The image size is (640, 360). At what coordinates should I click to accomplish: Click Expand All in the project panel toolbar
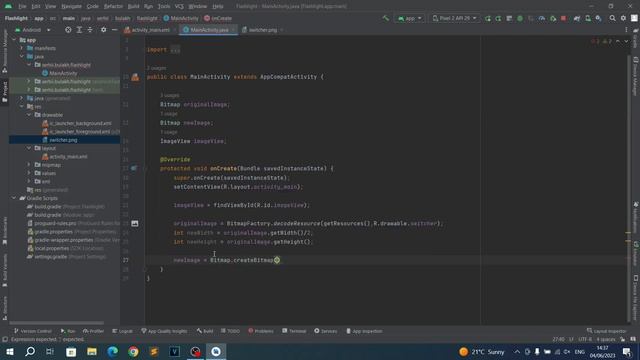(x=79, y=30)
